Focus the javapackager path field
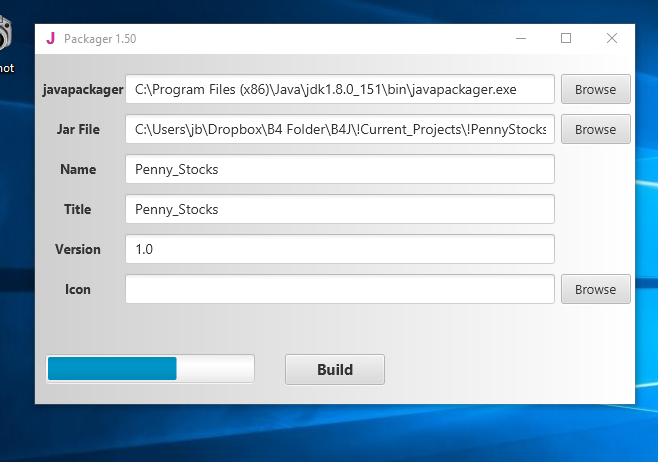Viewport: 658px width, 462px height. coord(340,89)
